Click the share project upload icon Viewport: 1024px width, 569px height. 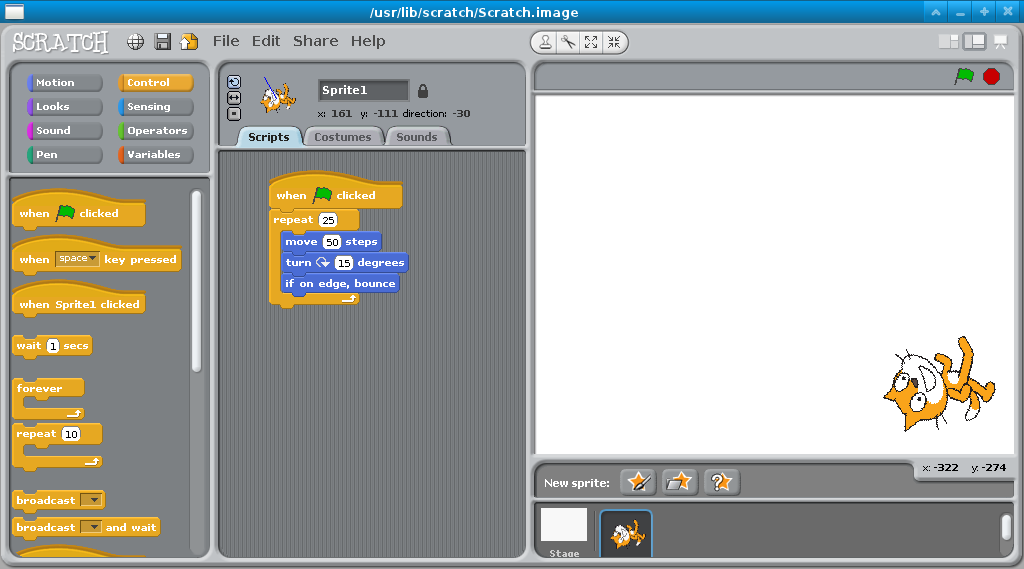tap(189, 42)
